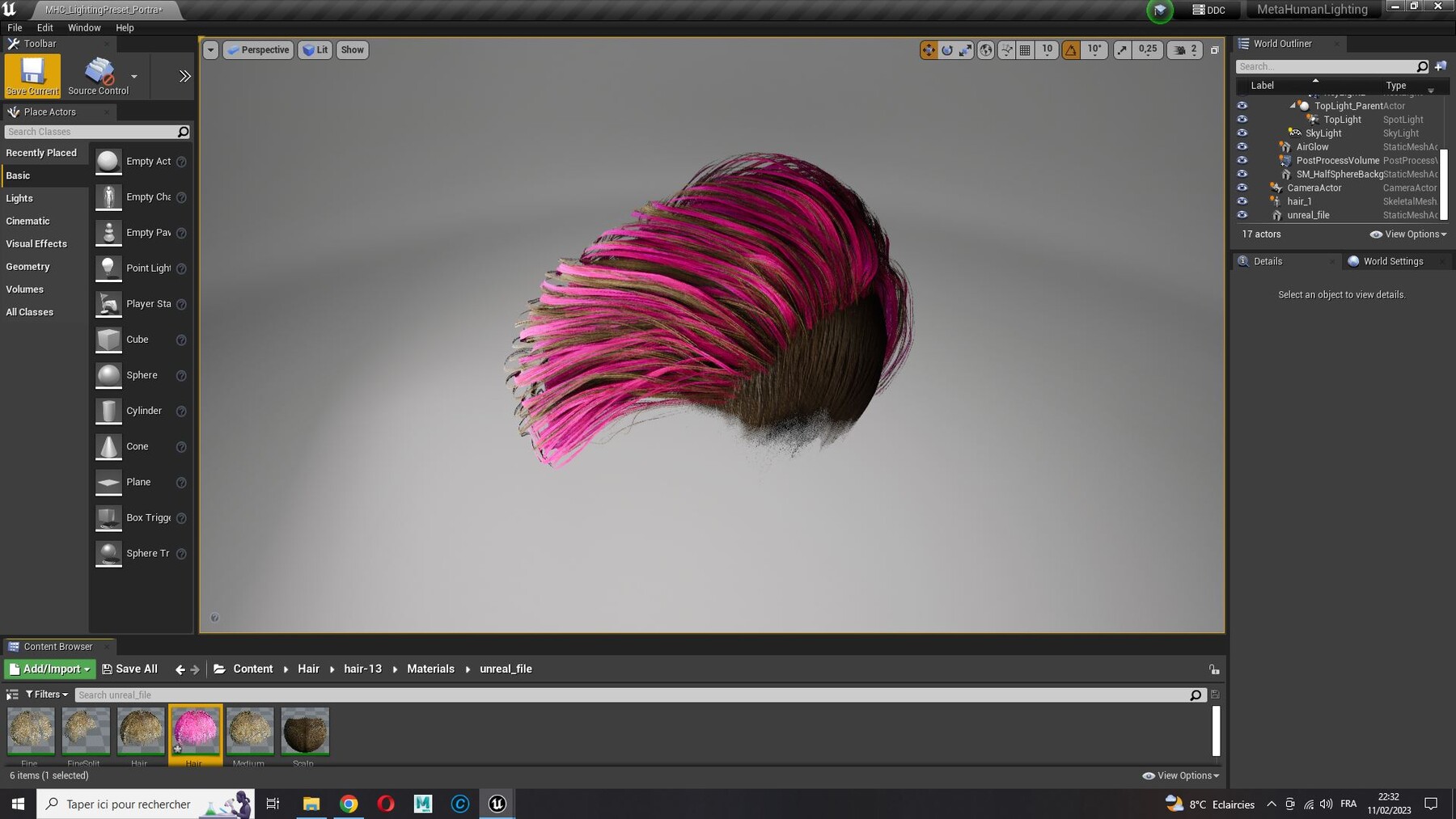Collapse the TopLight_Parent tree item
1456x819 pixels.
tap(1293, 106)
